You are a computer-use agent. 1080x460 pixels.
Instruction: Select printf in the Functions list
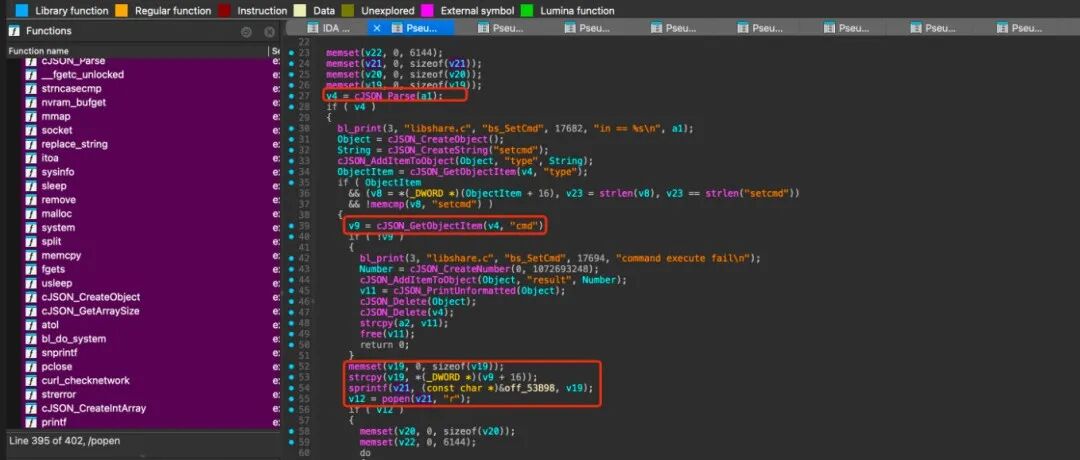point(54,422)
